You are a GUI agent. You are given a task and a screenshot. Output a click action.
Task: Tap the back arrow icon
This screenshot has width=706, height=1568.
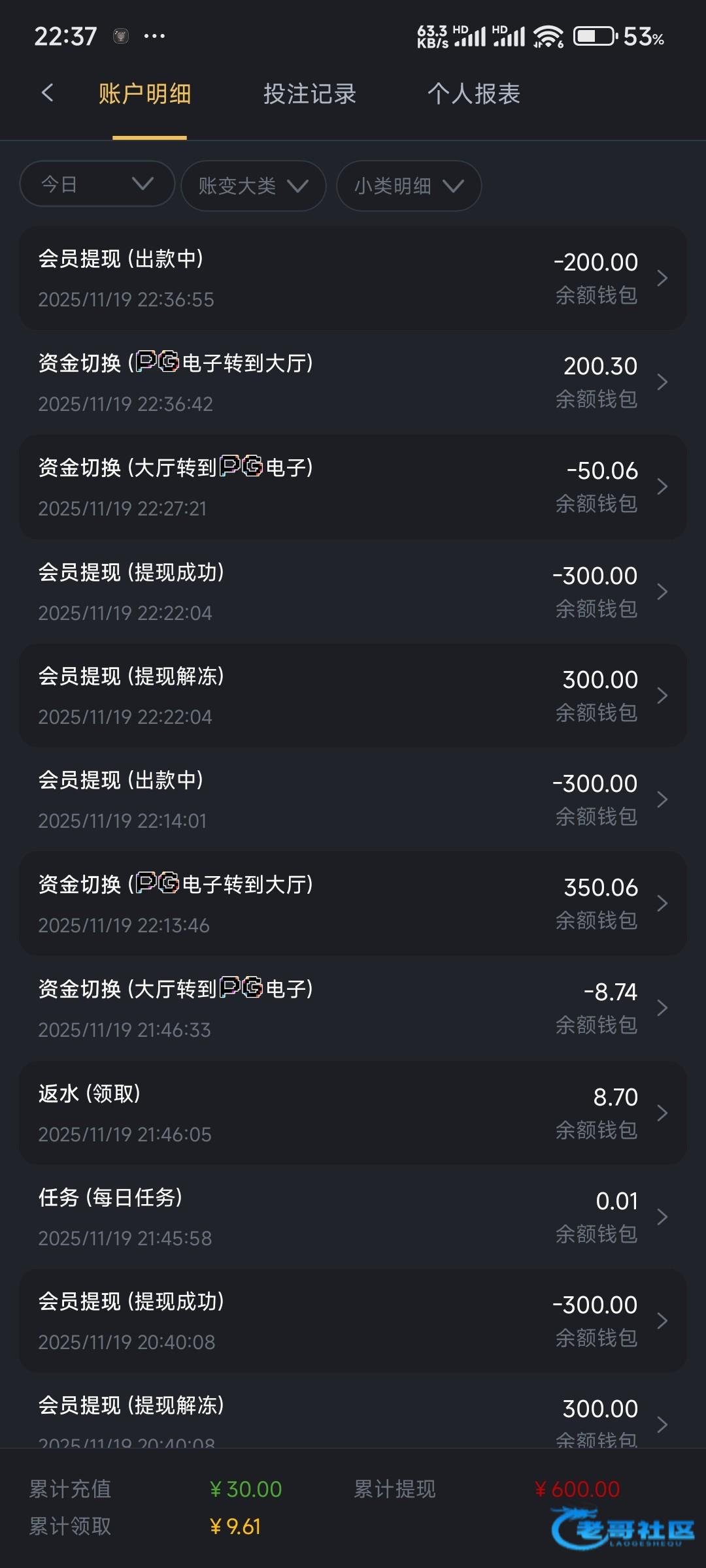point(47,93)
